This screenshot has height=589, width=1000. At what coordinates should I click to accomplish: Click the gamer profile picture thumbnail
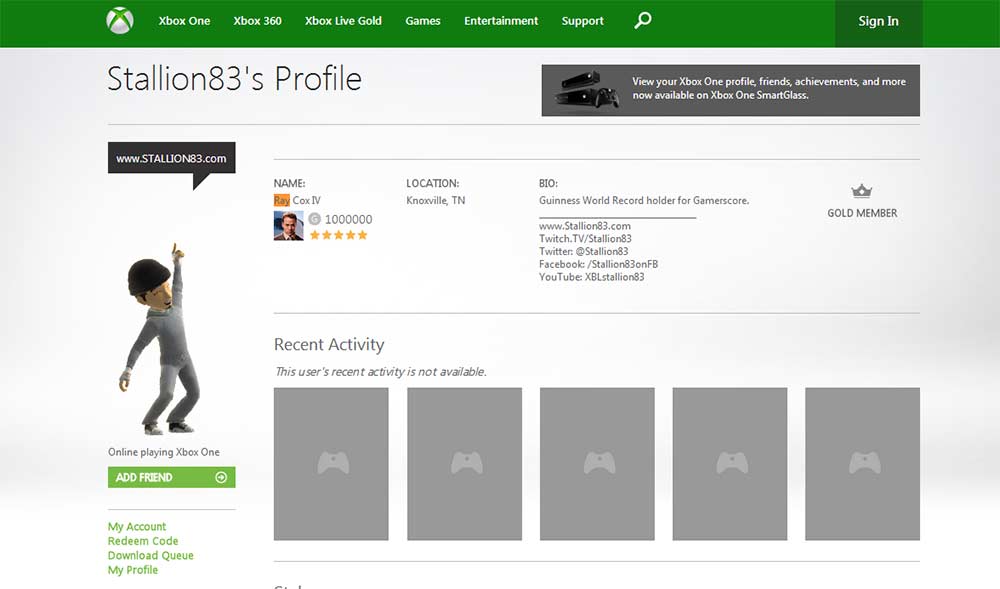coord(288,226)
